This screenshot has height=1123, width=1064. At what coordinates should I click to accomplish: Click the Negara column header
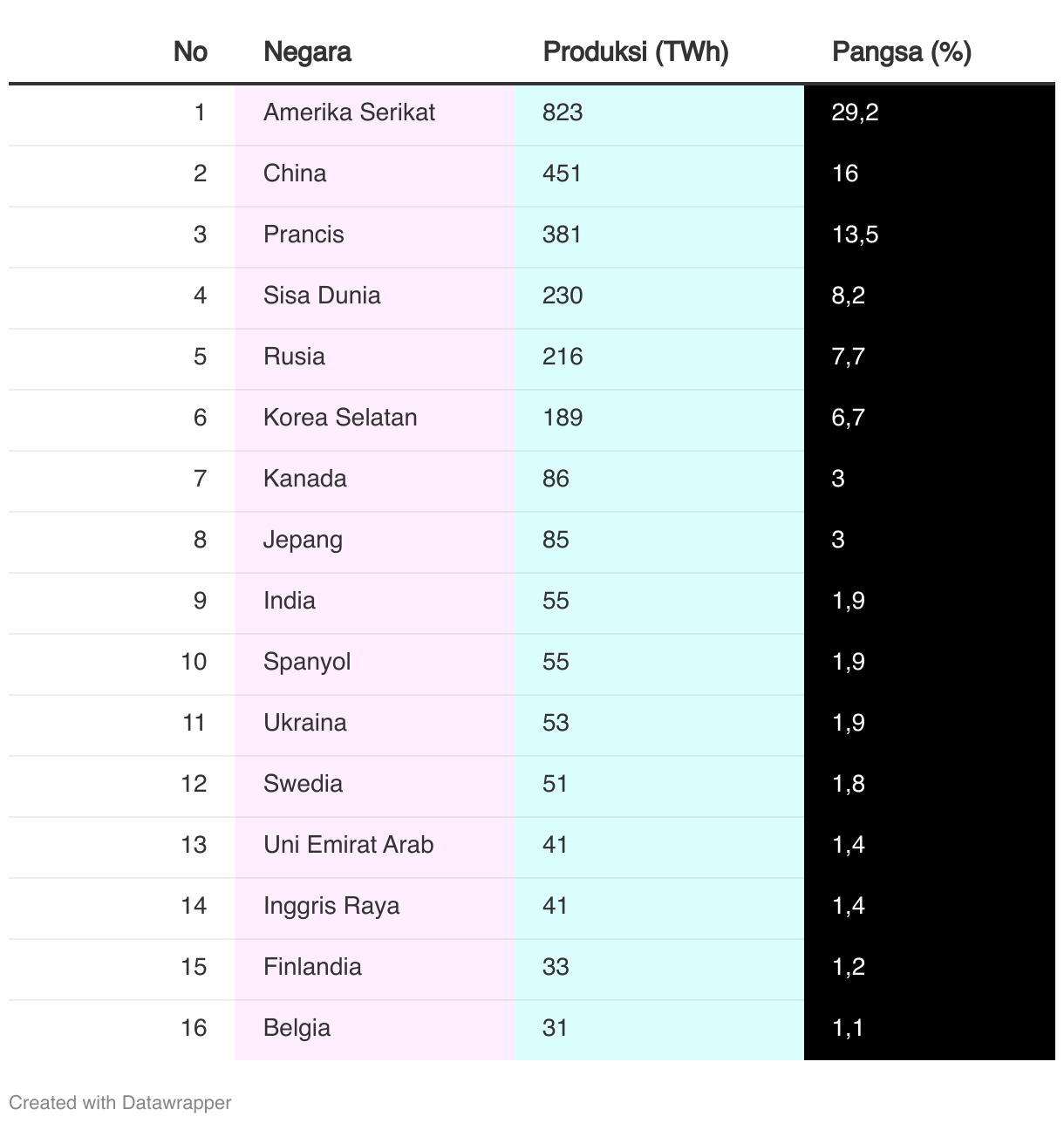pyautogui.click(x=307, y=51)
